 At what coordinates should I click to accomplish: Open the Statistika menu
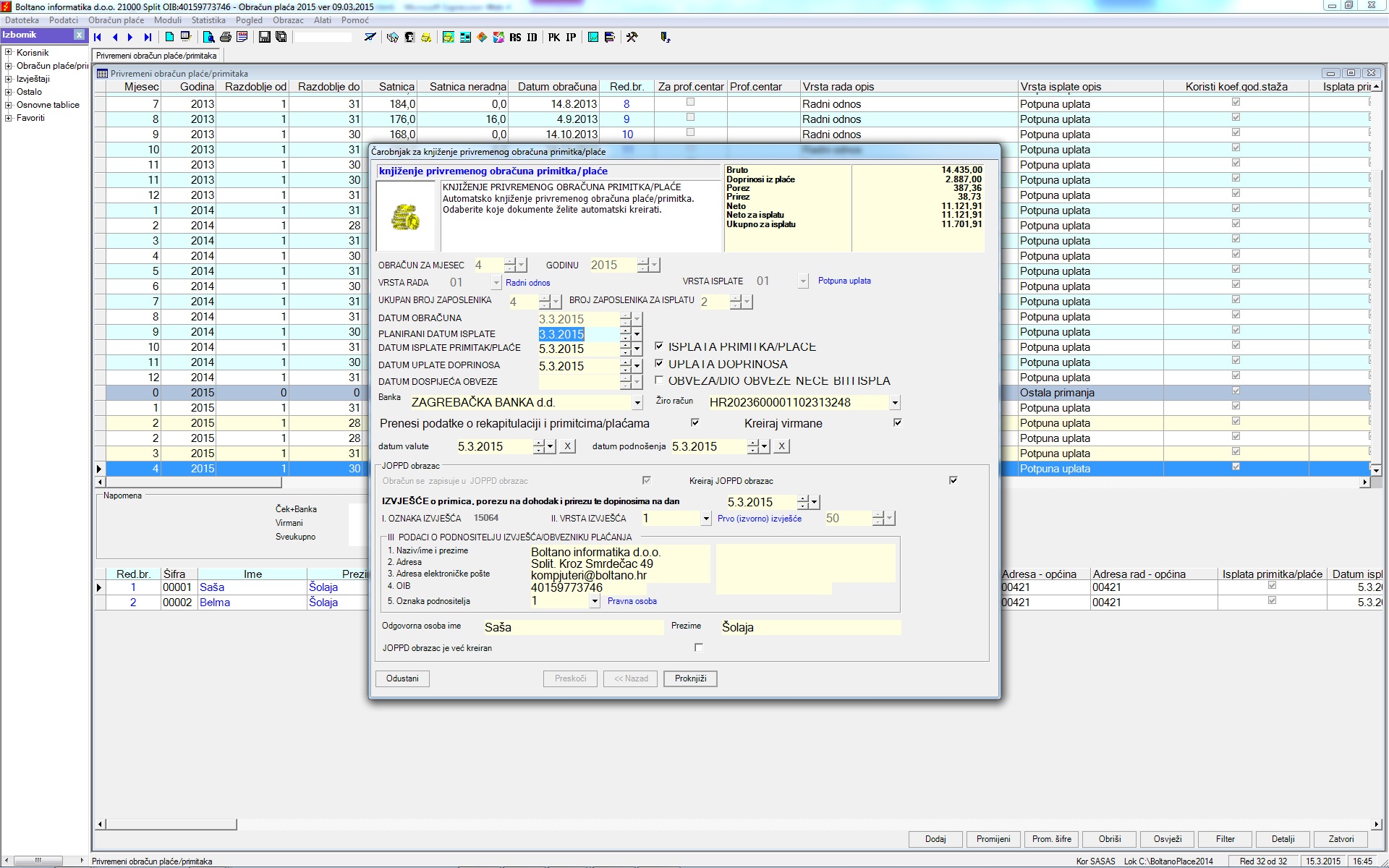pos(208,20)
